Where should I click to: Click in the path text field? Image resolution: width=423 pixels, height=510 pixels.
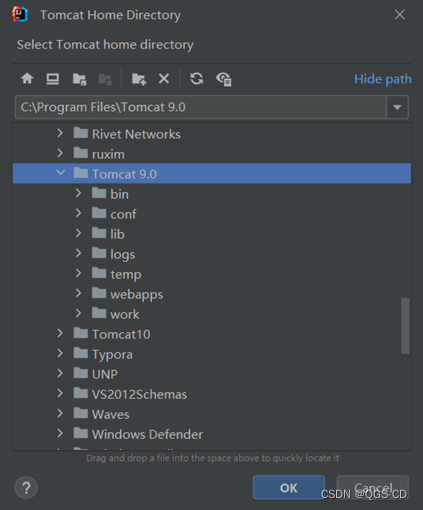pyautogui.click(x=201, y=107)
